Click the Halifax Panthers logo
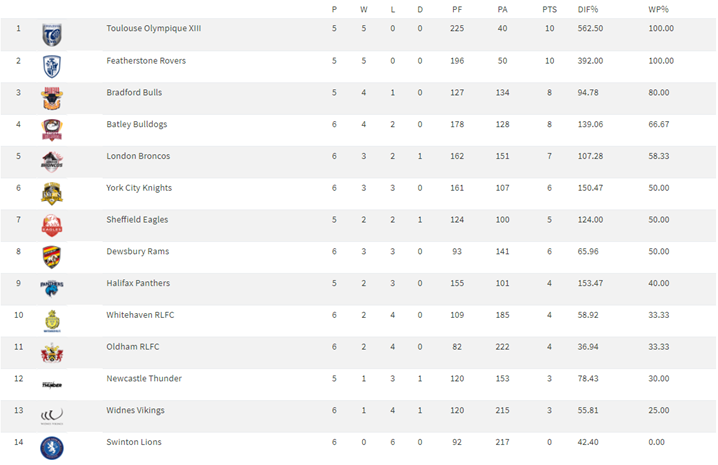This screenshot has height=465, width=718. click(52, 288)
